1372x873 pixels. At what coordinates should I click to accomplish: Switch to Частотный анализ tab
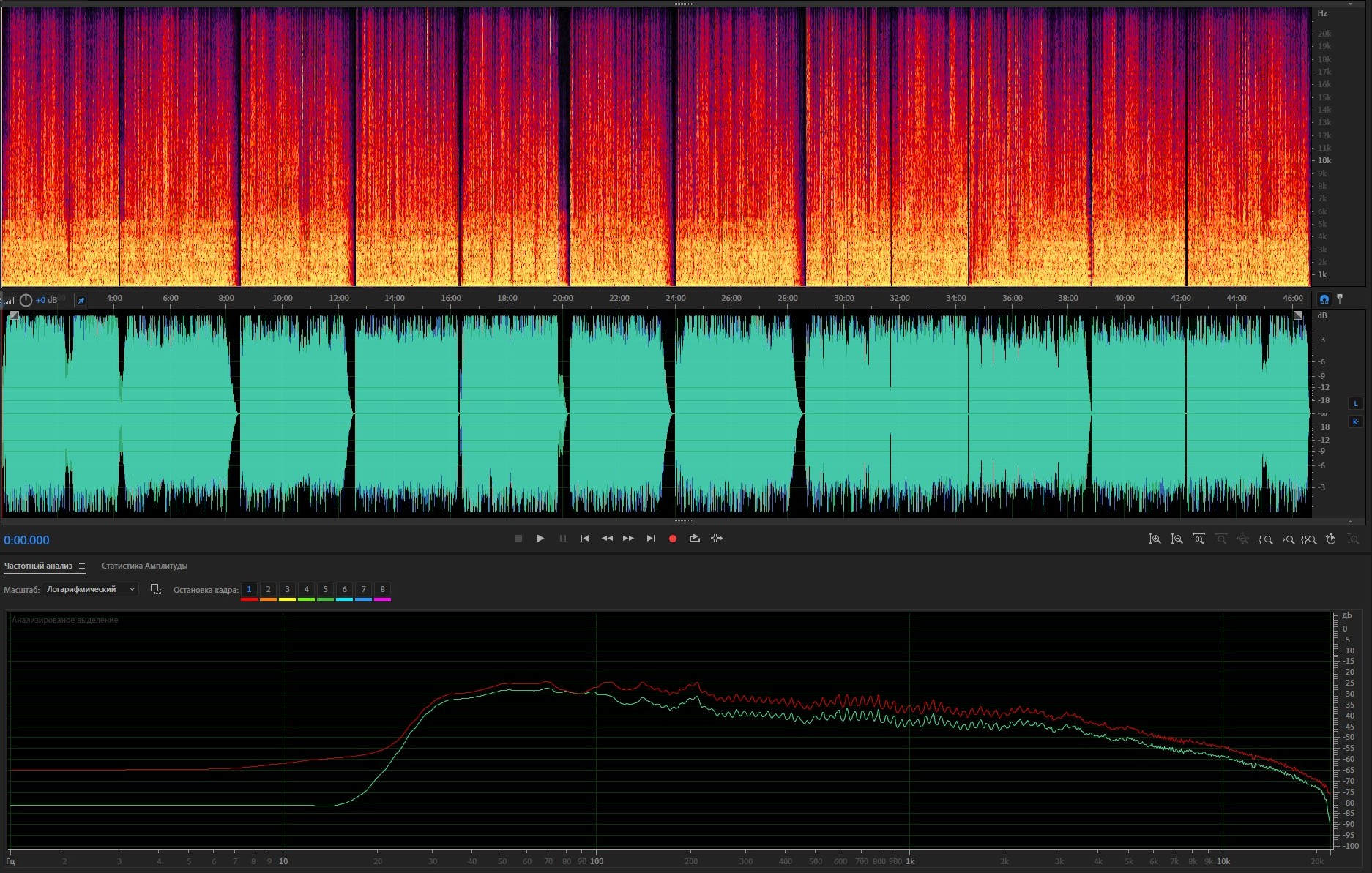click(x=38, y=566)
